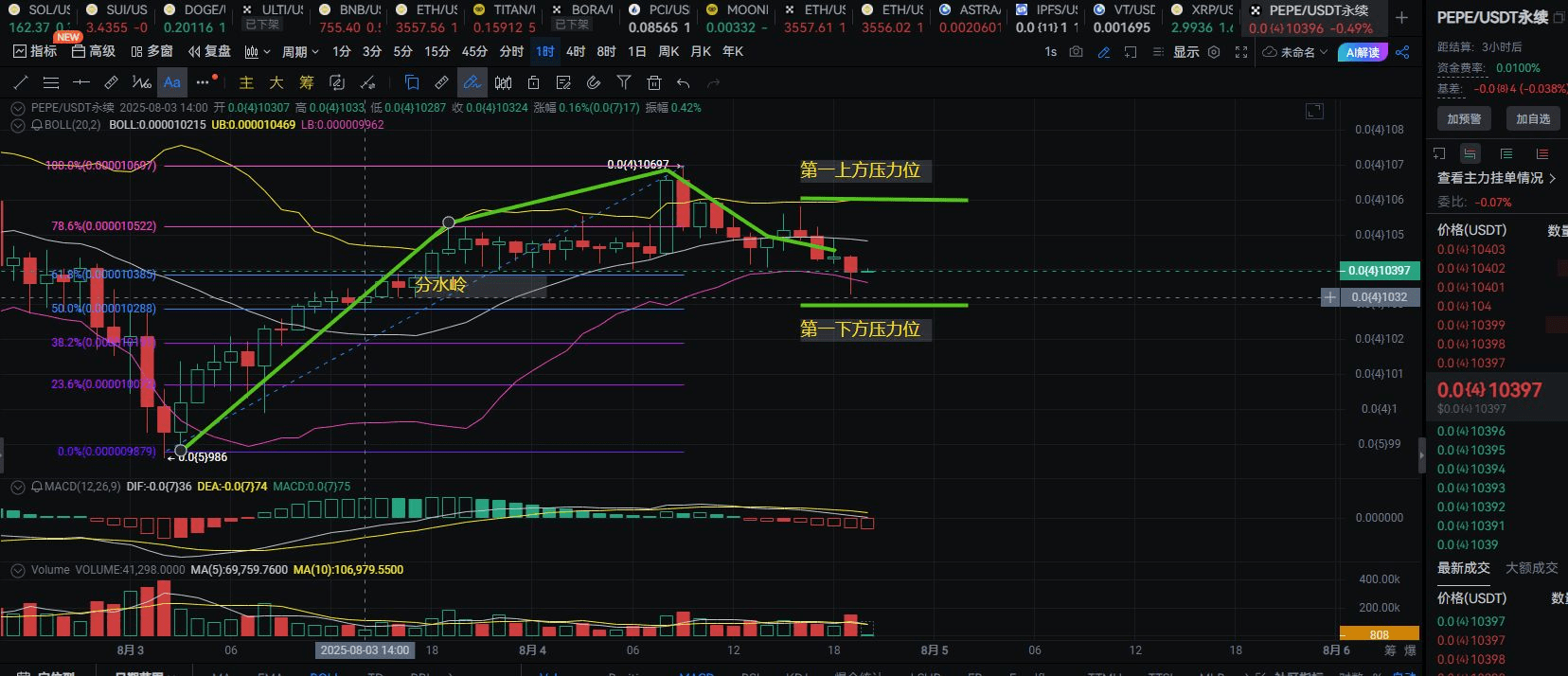Select the 15分 timeframe
Screen dimensions: 1568x676
(x=437, y=52)
